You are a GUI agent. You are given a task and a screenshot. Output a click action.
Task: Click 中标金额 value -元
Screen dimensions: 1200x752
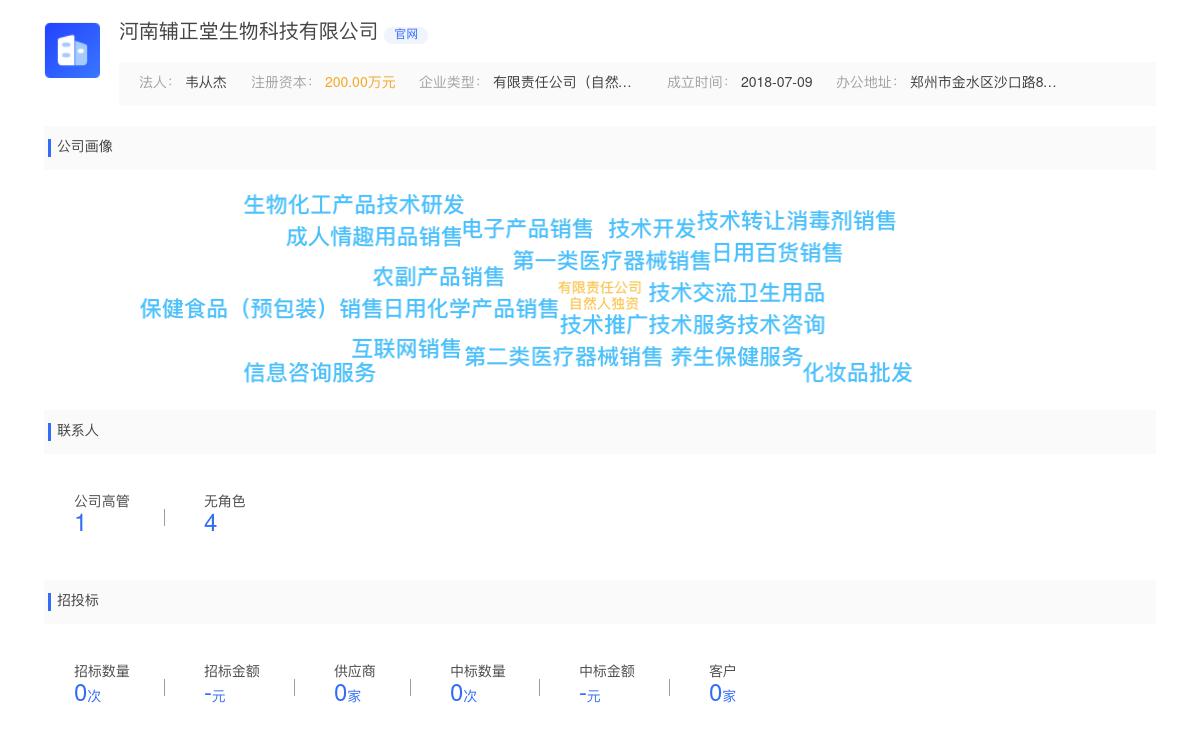coord(590,694)
